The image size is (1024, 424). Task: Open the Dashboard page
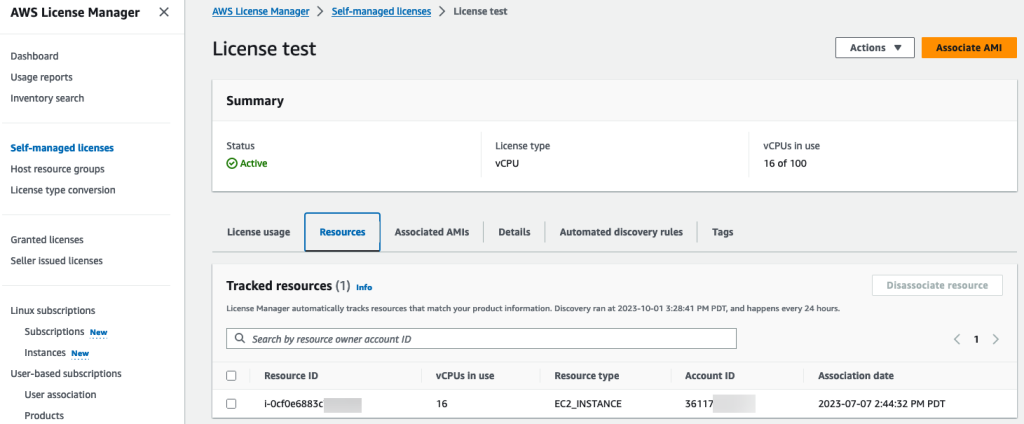click(x=35, y=56)
